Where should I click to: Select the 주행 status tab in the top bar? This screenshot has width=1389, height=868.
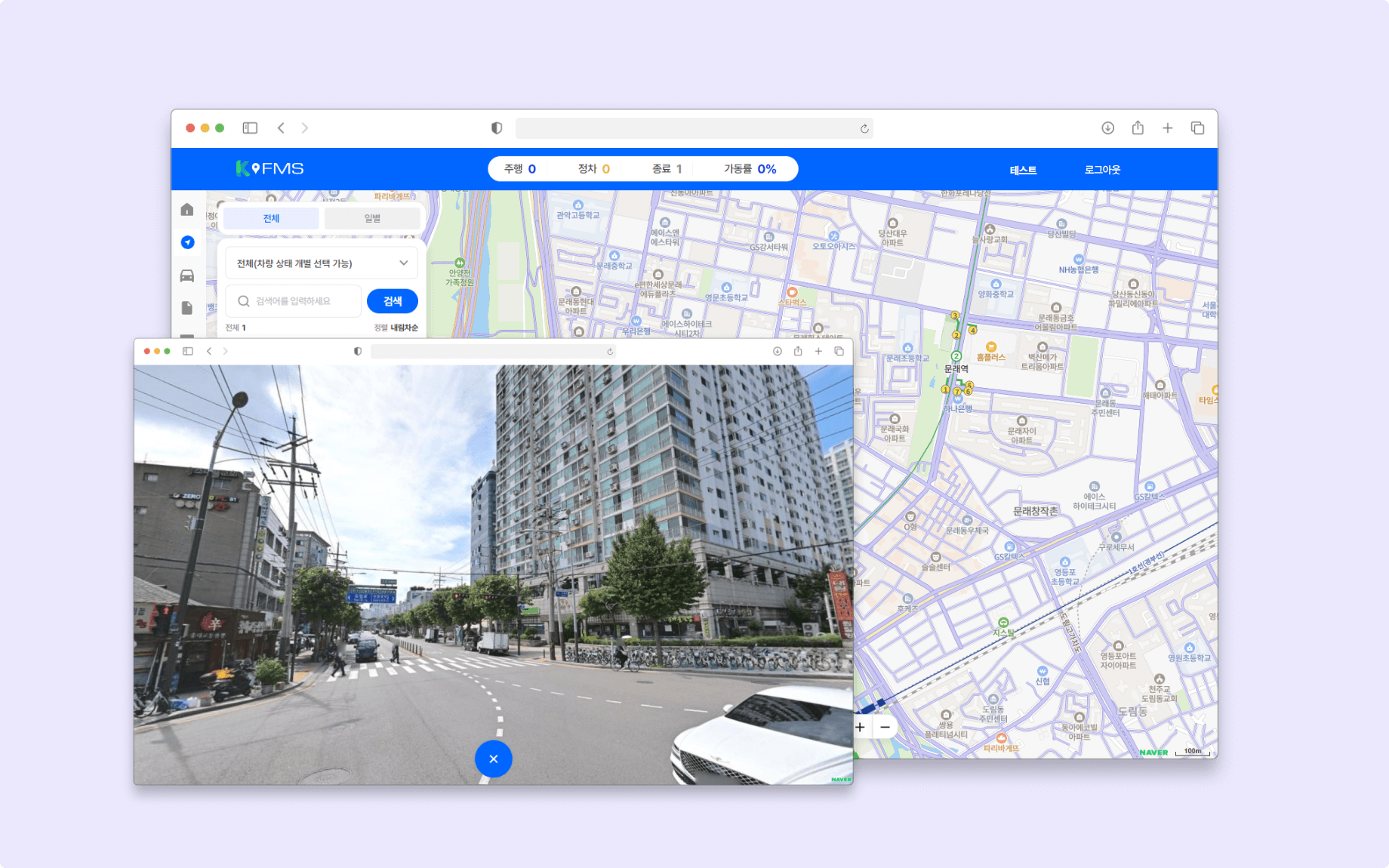click(519, 168)
